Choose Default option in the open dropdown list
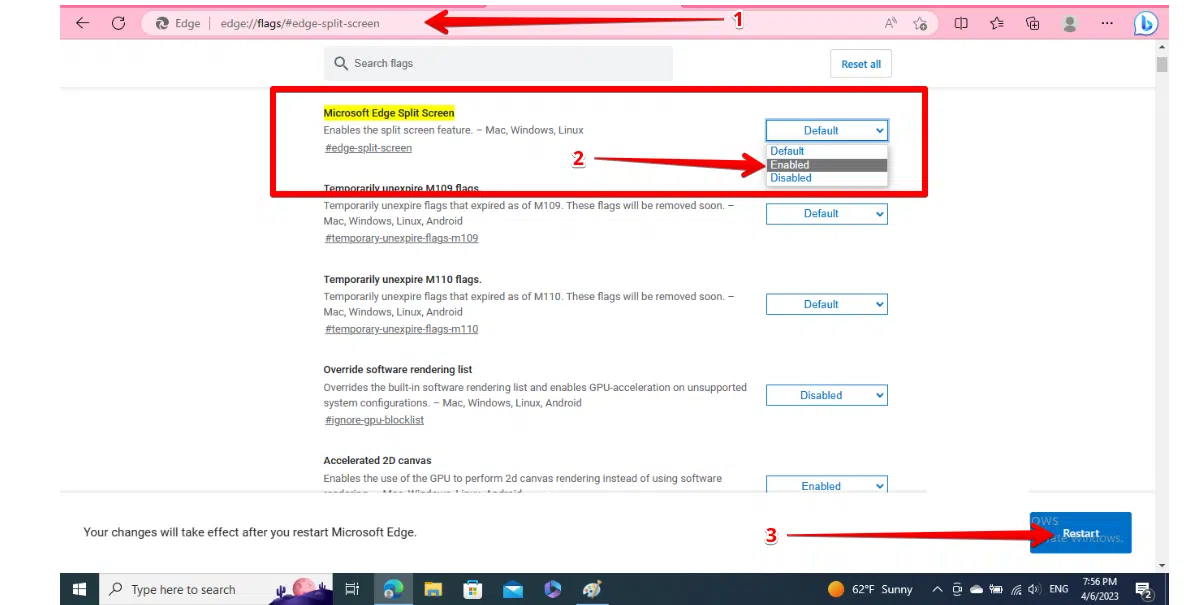Viewport: 1200px width, 605px height. pos(827,151)
